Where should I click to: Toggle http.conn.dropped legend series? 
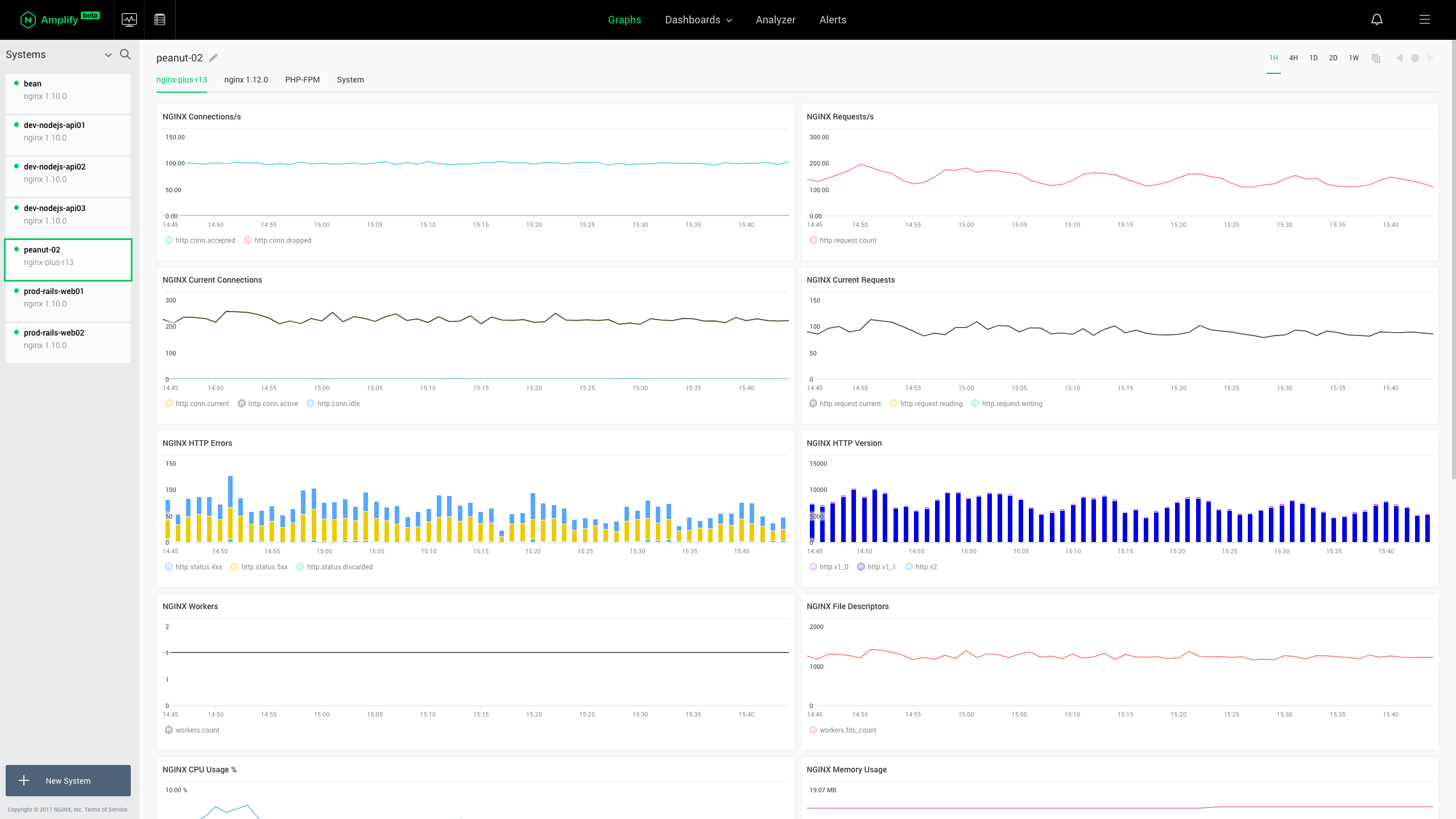pyautogui.click(x=283, y=241)
